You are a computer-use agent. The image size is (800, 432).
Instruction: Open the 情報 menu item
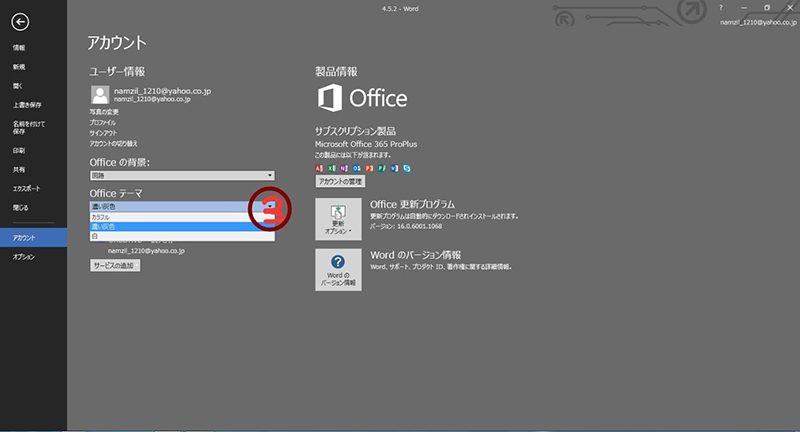click(x=19, y=48)
